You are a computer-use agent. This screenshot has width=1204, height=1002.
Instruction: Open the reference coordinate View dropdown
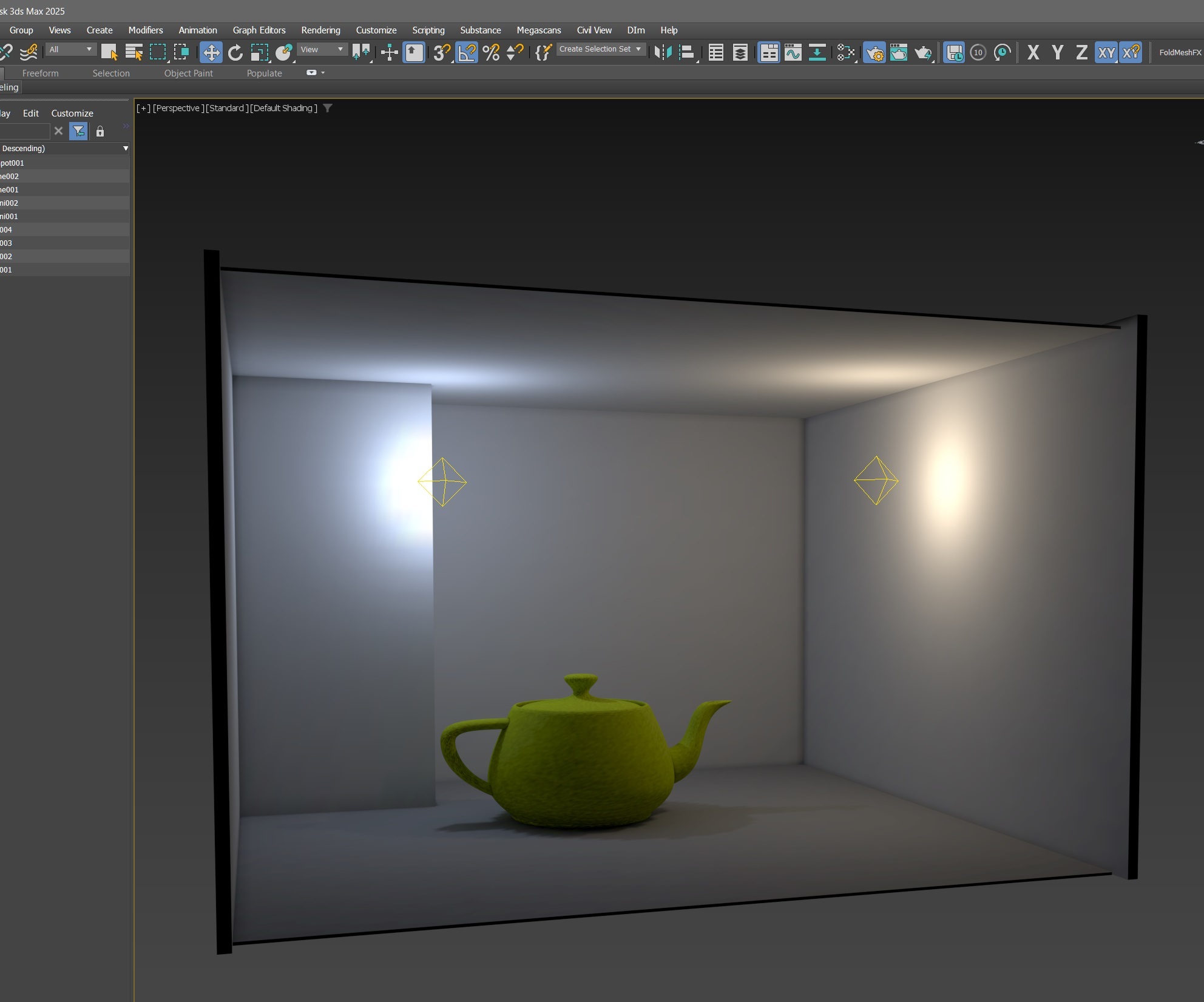click(322, 49)
